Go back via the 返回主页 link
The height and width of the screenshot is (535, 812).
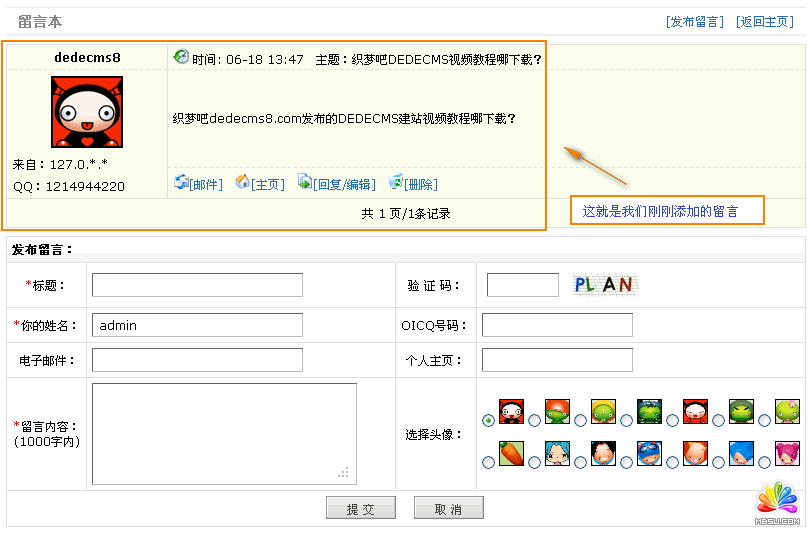[765, 22]
